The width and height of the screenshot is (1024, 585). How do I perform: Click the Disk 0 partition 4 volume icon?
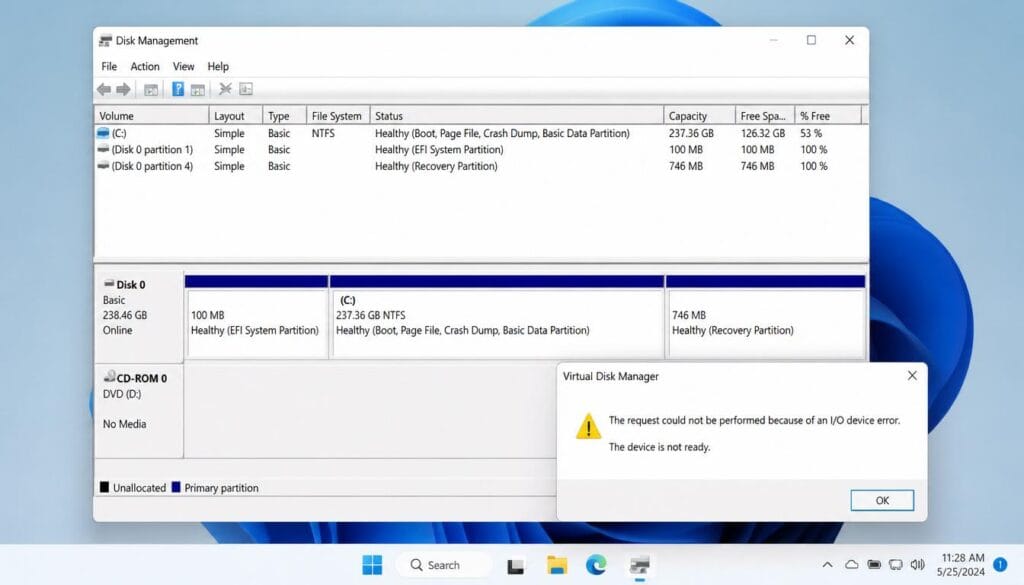(103, 166)
